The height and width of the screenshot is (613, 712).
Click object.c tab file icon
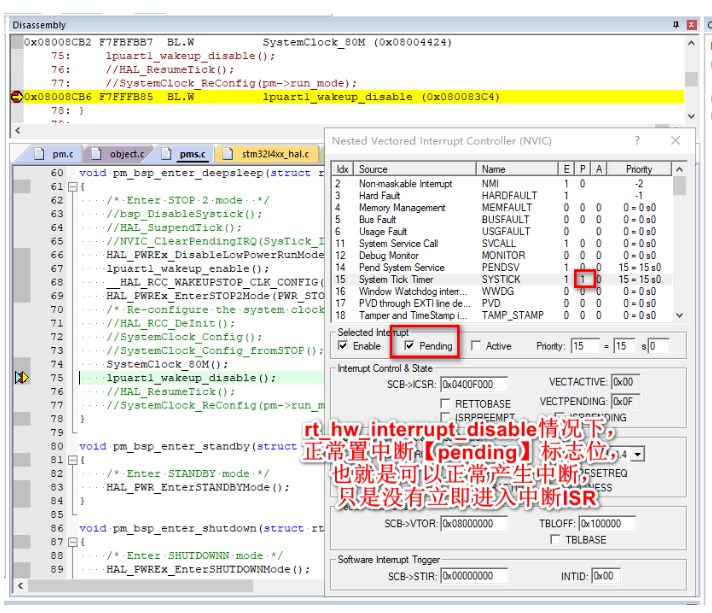point(96,154)
